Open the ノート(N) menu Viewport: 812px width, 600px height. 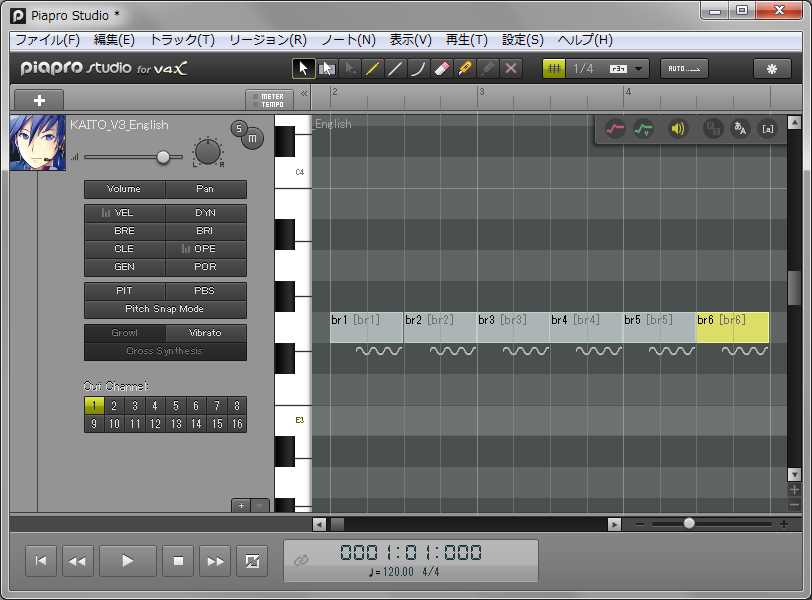click(348, 40)
